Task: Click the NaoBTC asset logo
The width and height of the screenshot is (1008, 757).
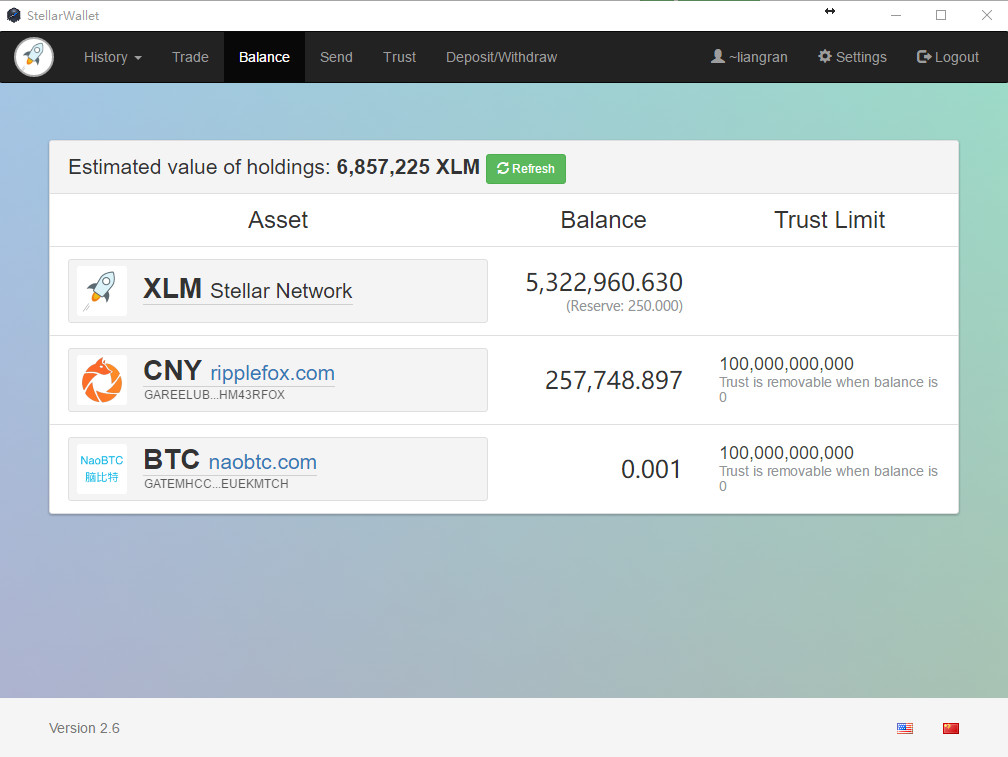Action: [102, 469]
